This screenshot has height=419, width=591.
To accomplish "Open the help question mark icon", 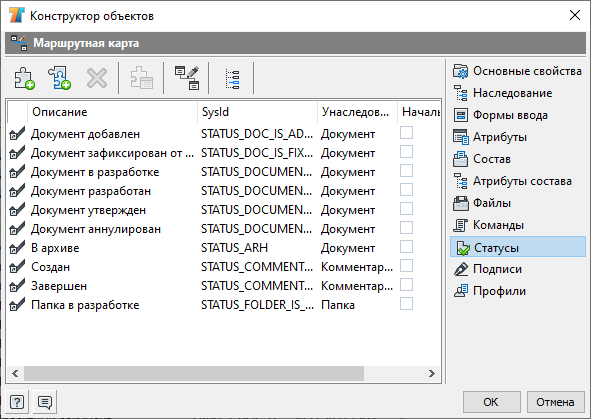I will [17, 402].
